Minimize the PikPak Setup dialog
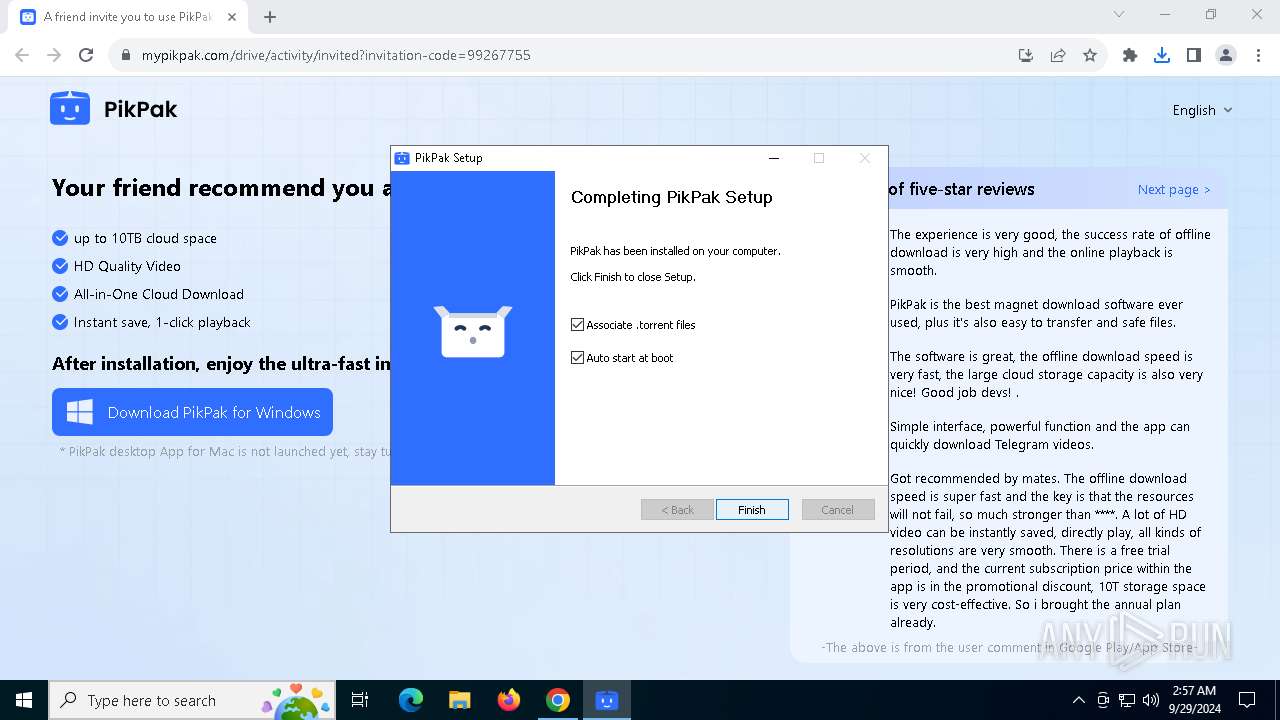Screen dimensions: 1280x720 [774, 158]
